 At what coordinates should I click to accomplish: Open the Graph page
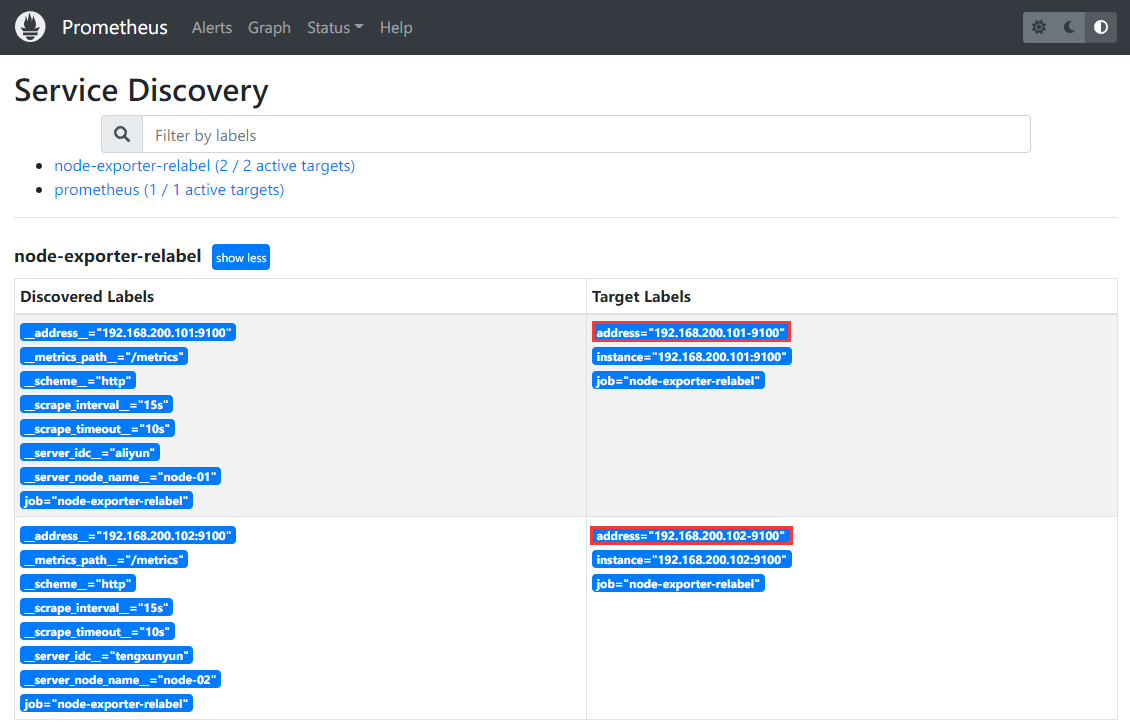[x=270, y=27]
